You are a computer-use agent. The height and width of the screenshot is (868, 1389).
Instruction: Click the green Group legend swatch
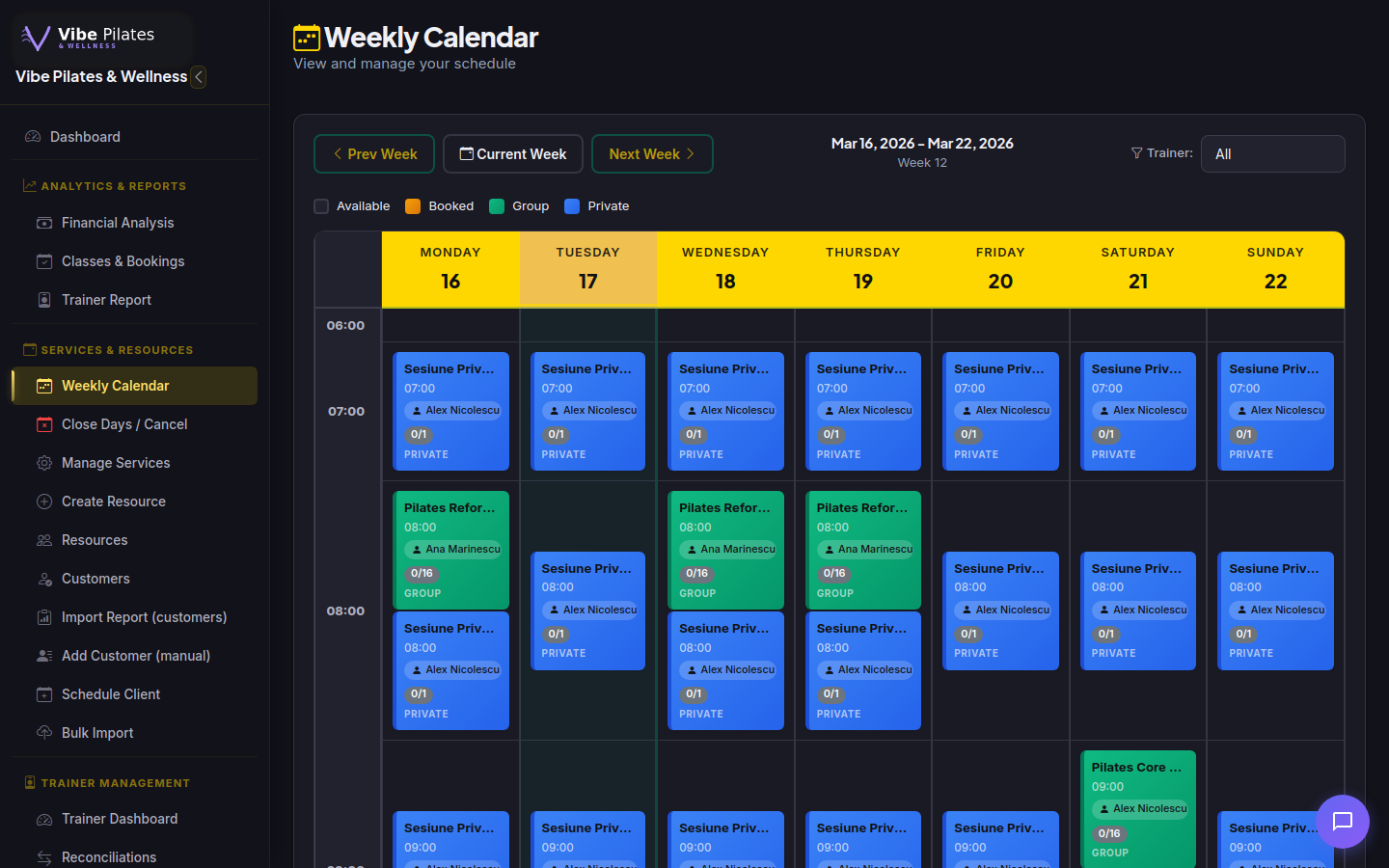click(497, 206)
